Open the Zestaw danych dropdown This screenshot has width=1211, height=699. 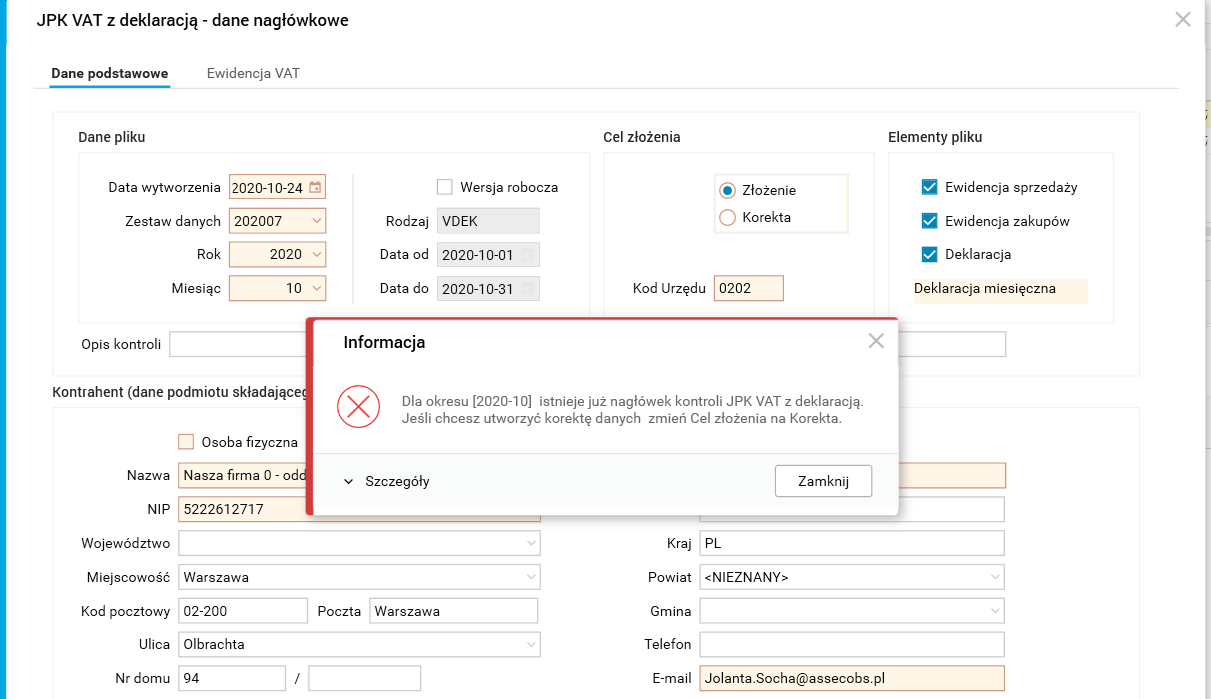(x=316, y=221)
